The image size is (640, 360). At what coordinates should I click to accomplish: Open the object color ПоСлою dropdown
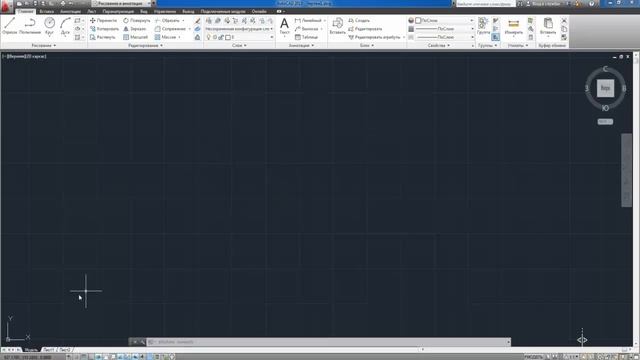[444, 20]
